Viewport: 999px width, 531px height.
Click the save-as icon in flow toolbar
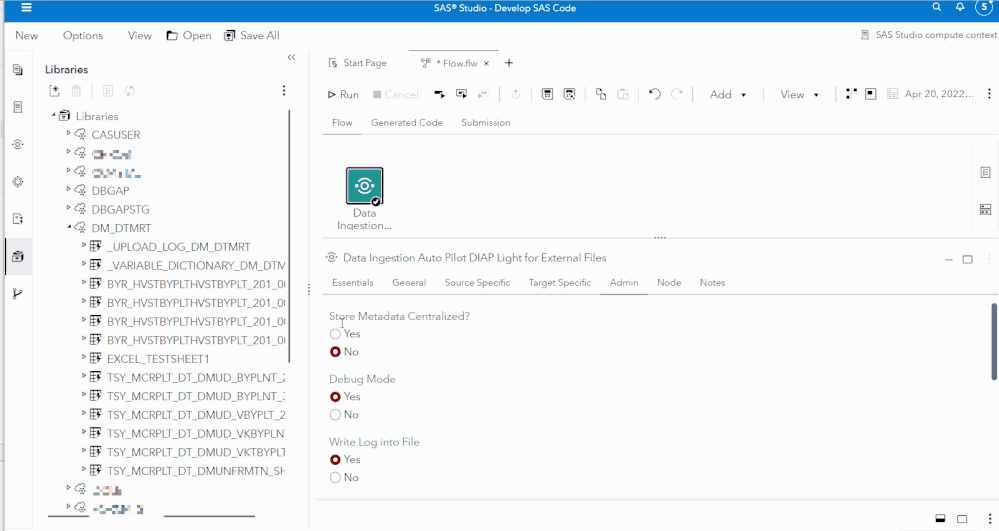pyautogui.click(x=570, y=94)
